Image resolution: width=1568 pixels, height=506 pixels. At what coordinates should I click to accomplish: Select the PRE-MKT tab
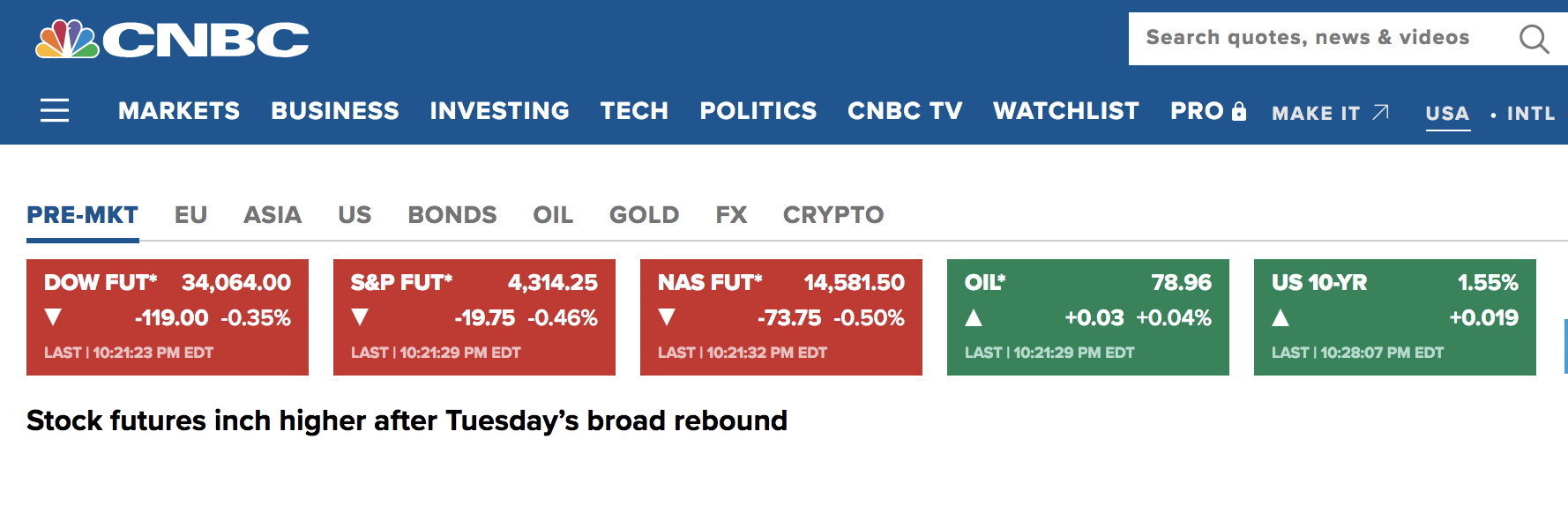82,215
